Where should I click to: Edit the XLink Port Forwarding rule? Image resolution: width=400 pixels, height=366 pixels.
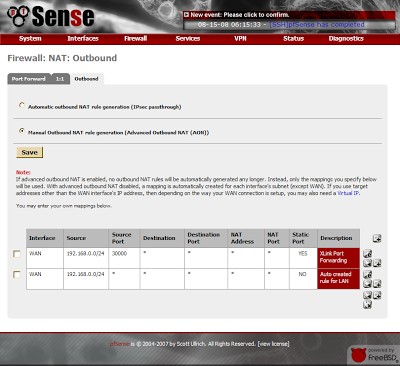[367, 254]
